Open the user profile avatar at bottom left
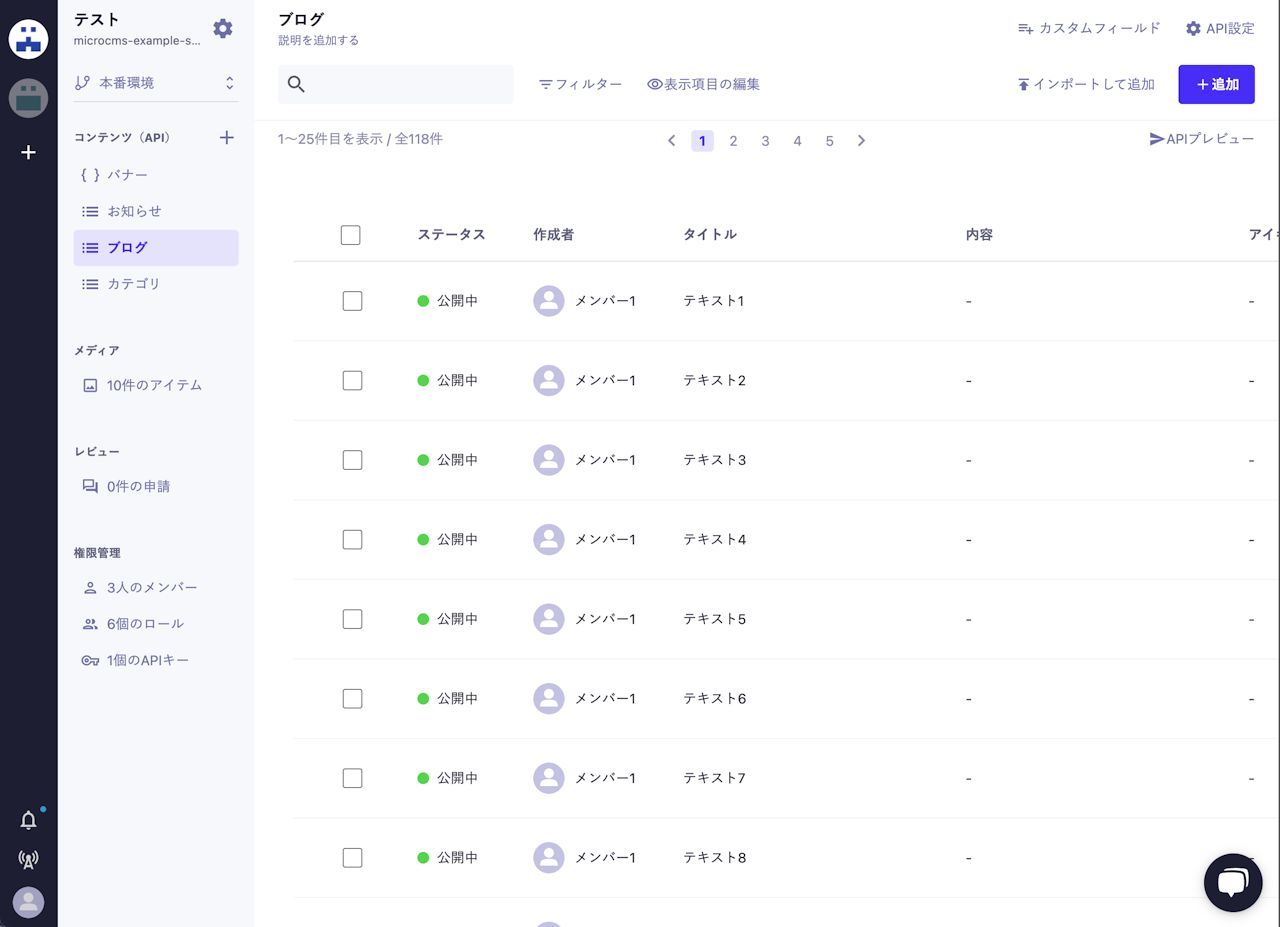The image size is (1280, 927). click(29, 902)
